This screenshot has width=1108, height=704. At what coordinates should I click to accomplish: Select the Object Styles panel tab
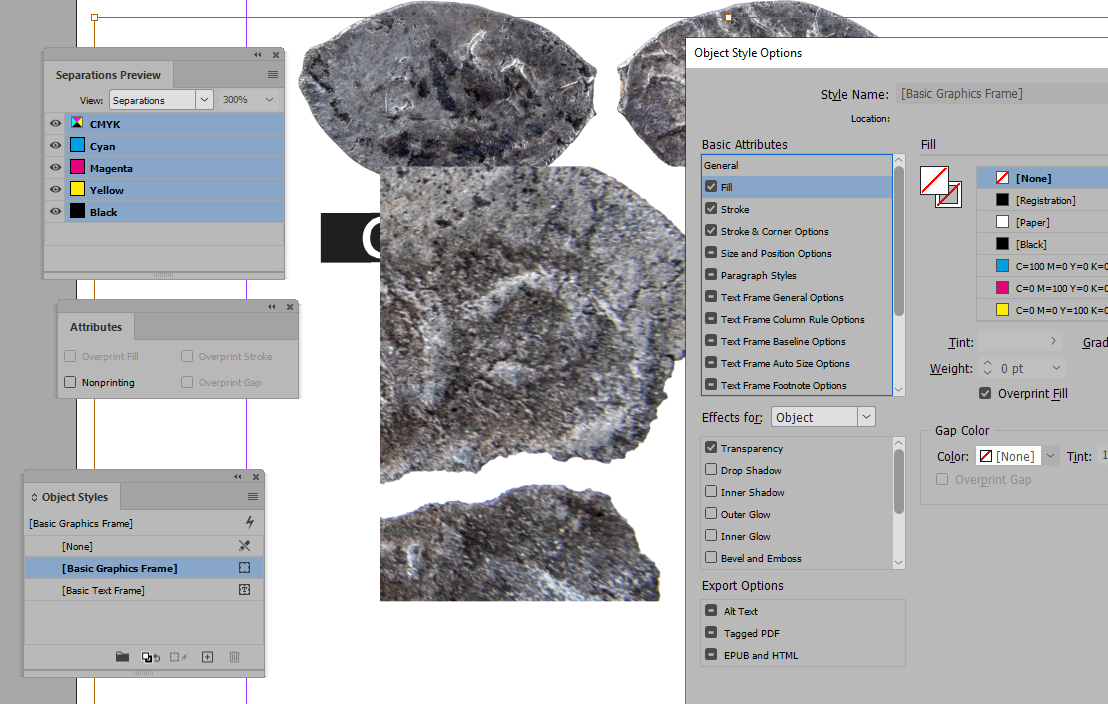pyautogui.click(x=74, y=497)
